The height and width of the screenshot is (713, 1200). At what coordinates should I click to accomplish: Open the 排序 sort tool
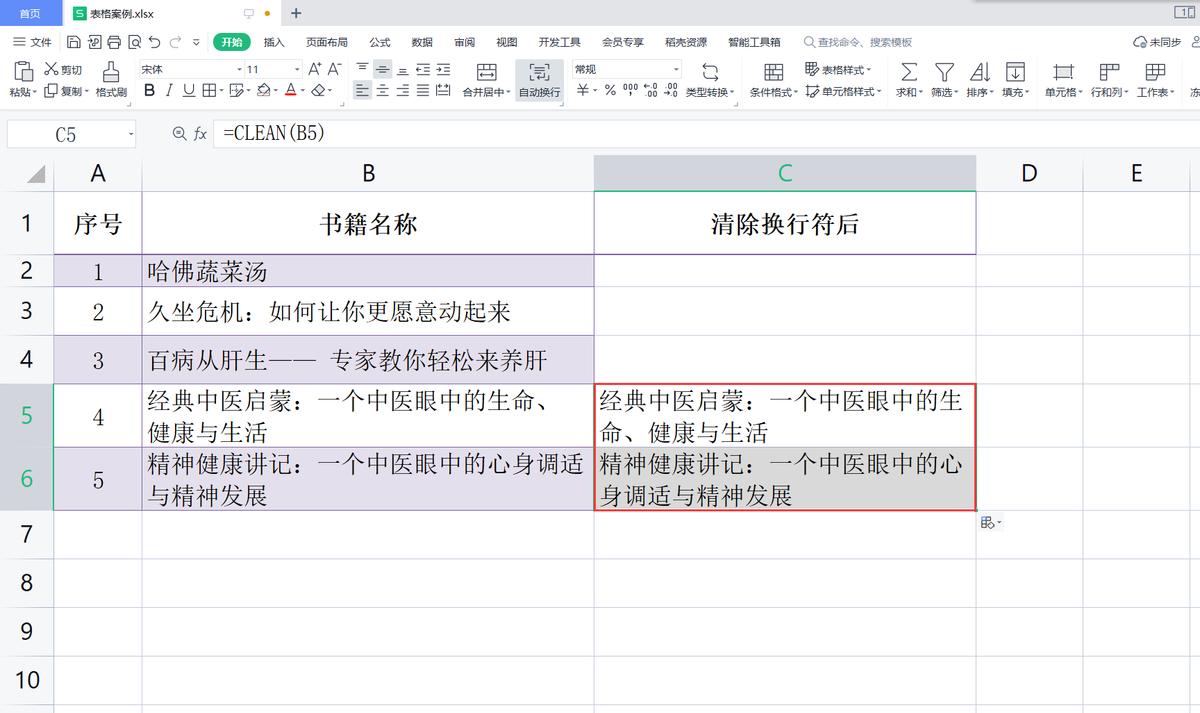coord(977,73)
